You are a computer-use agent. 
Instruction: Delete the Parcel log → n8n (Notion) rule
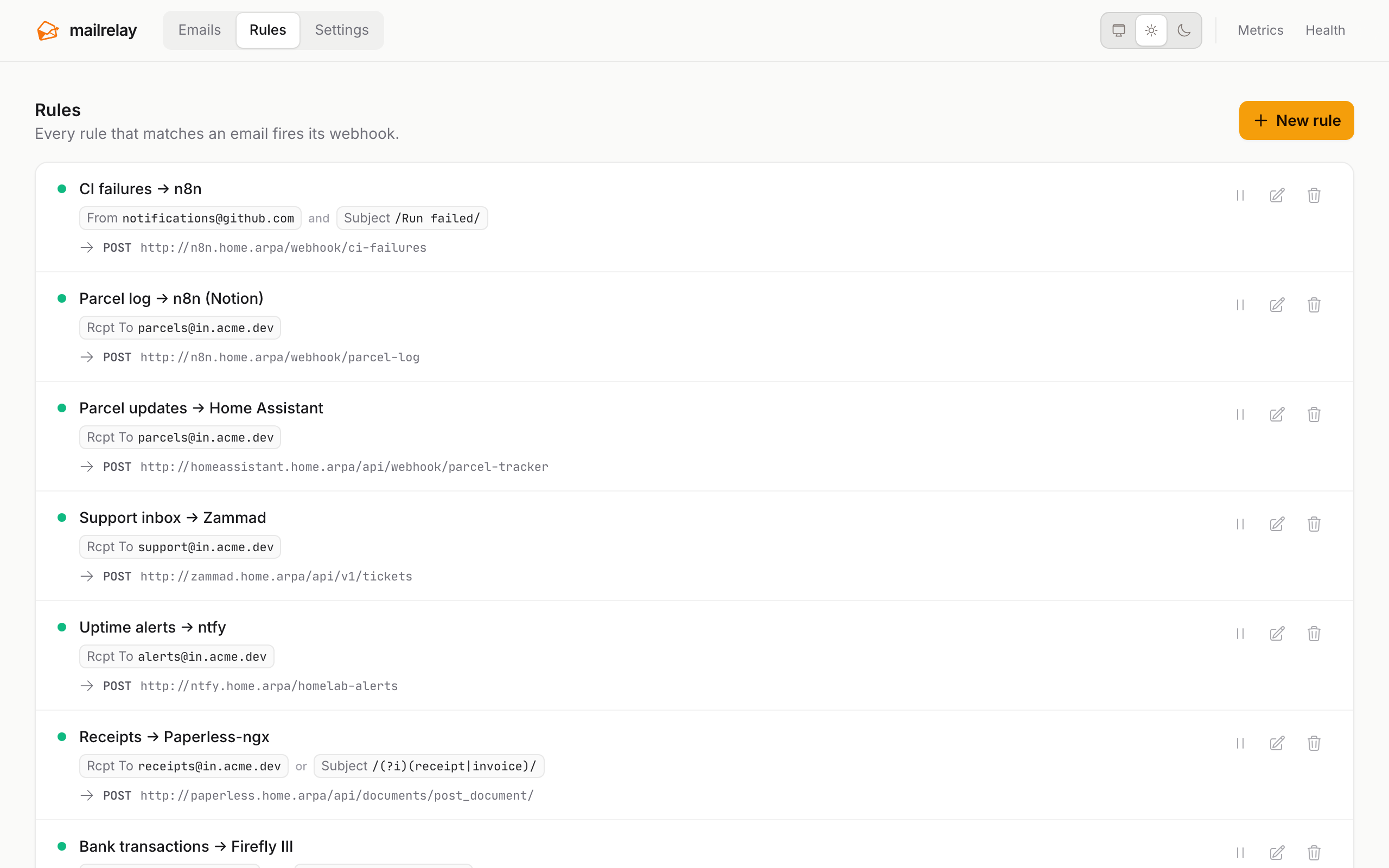click(1314, 305)
